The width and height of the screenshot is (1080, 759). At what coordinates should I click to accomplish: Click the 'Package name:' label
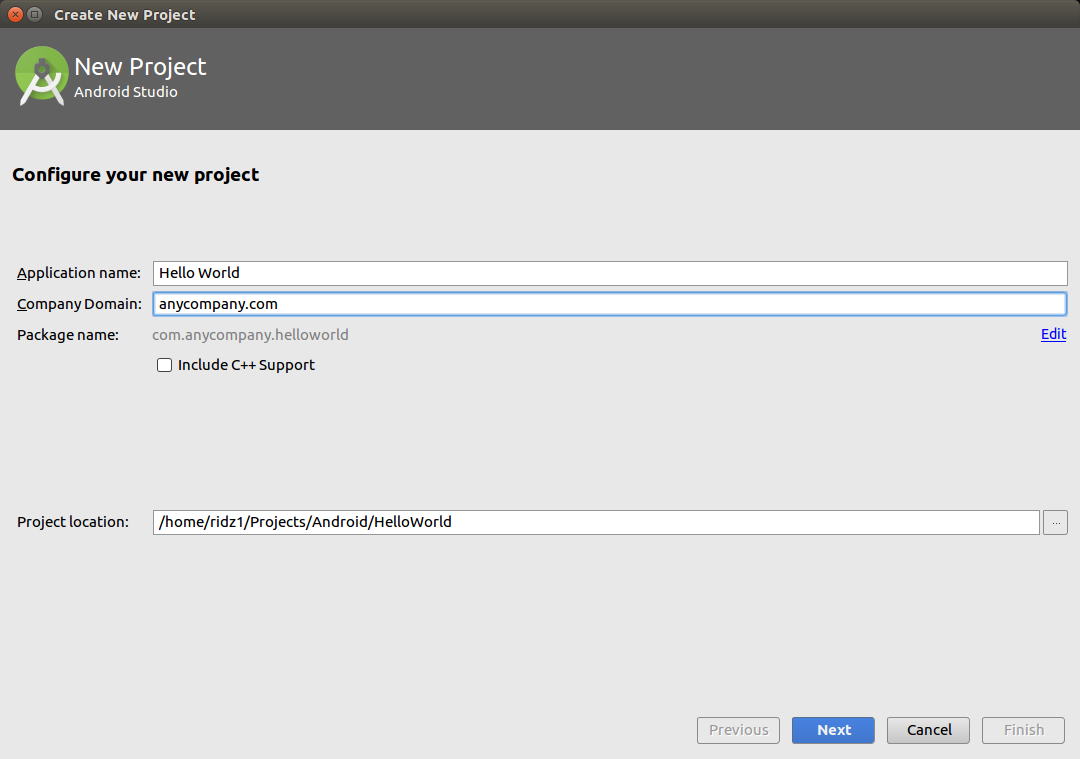68,335
